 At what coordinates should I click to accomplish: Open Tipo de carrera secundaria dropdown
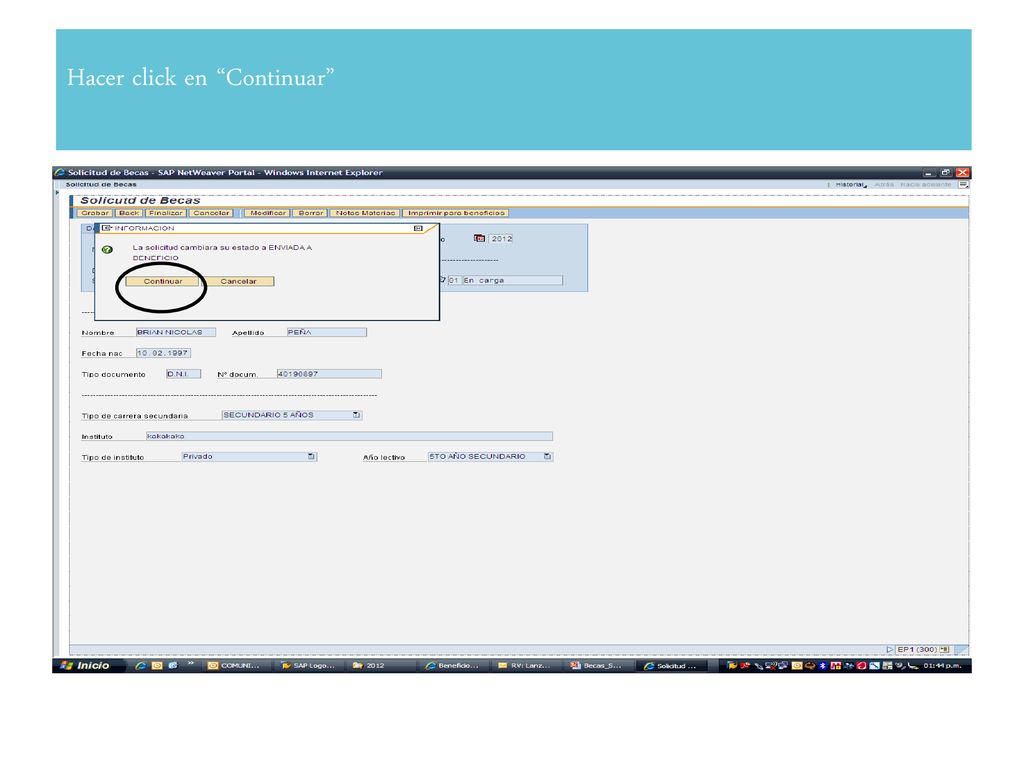356,415
